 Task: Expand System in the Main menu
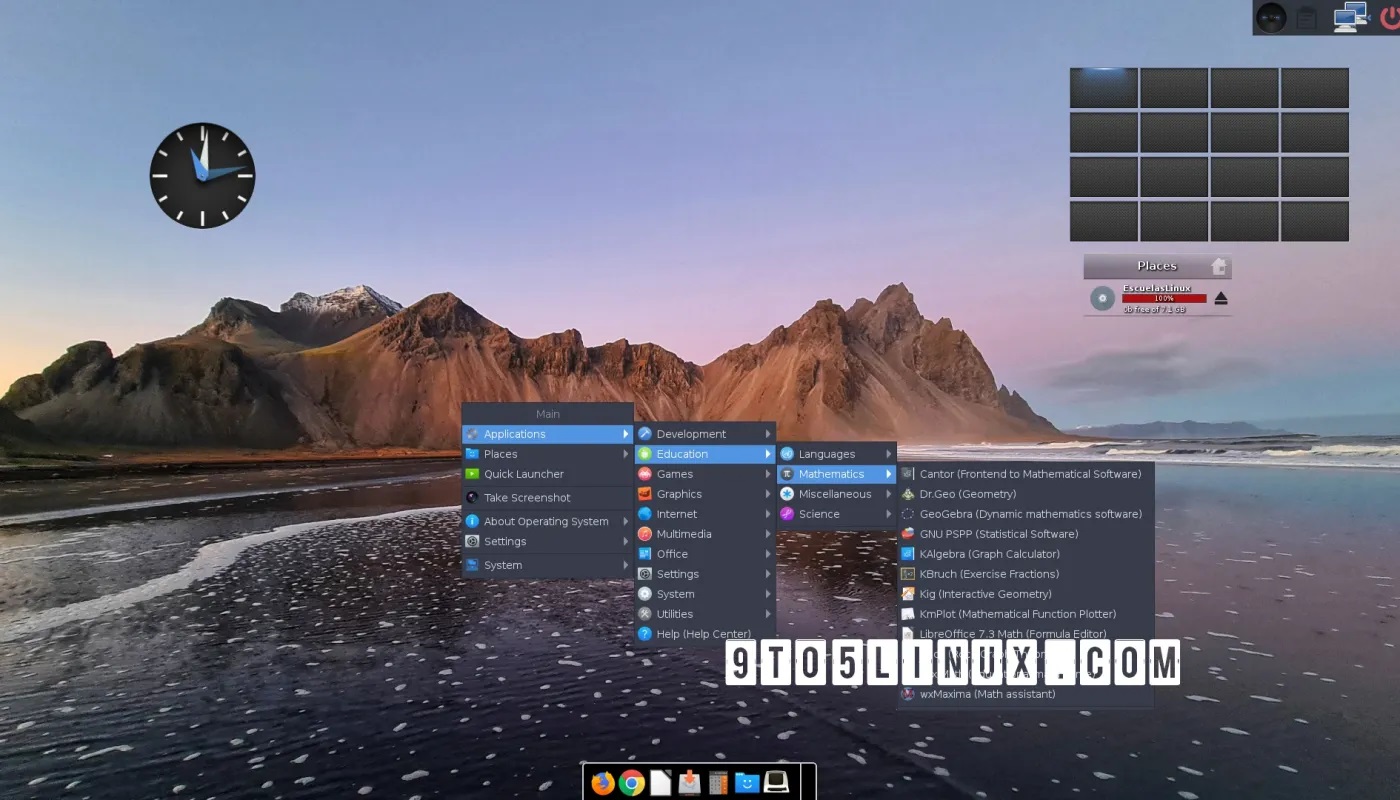click(547, 565)
